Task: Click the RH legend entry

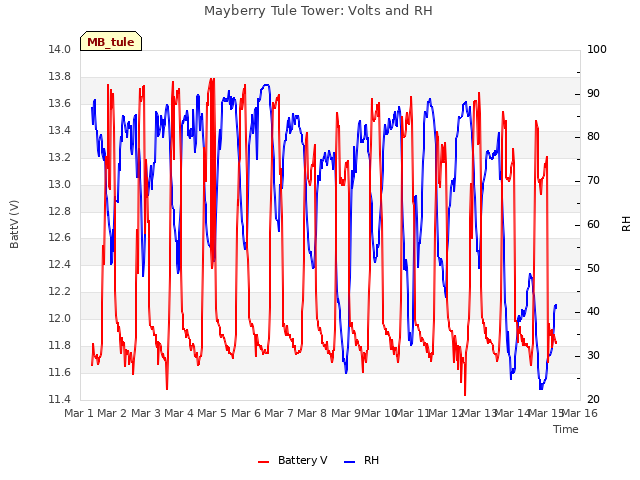Action: (362, 460)
